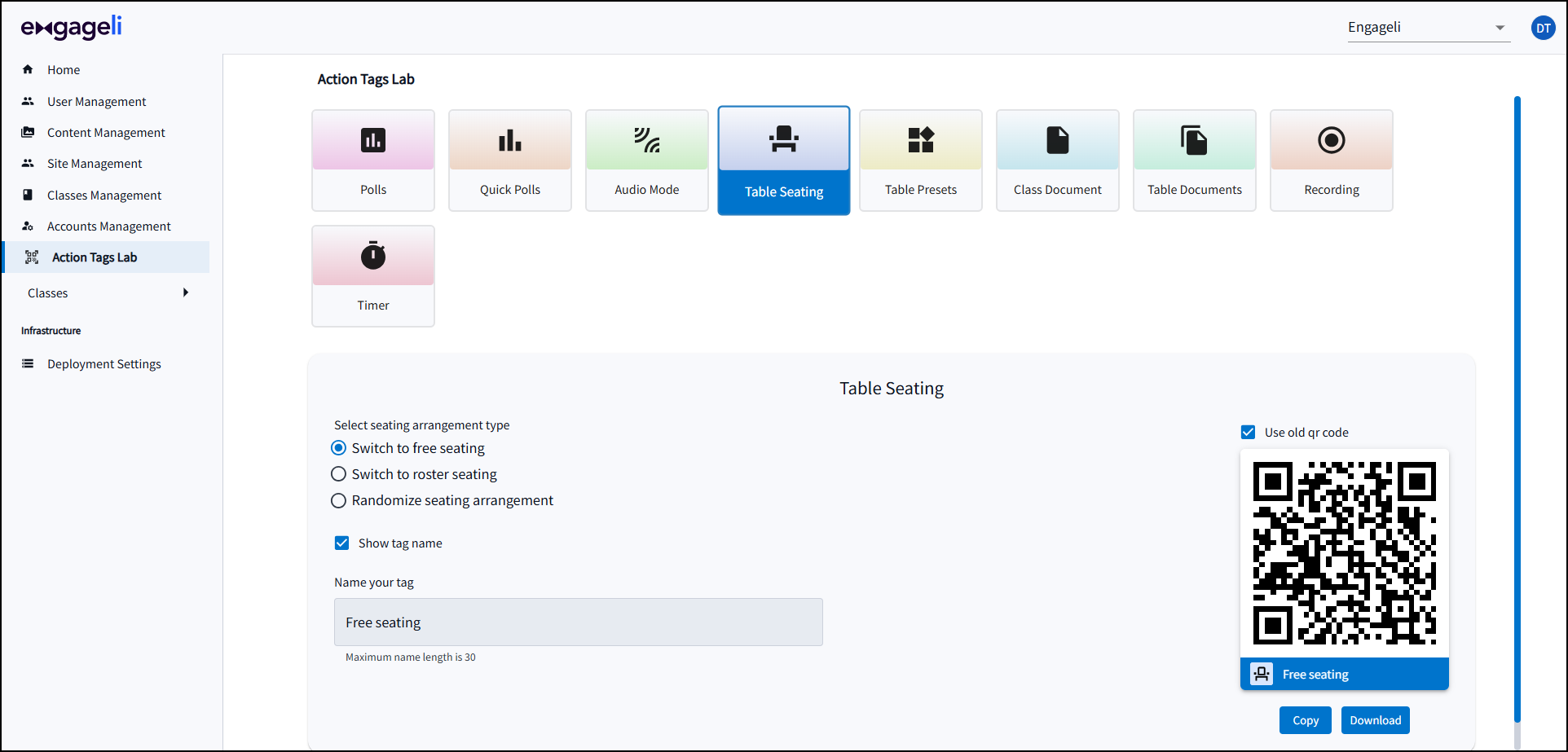Click the Audio Mode signal icon

[x=647, y=140]
